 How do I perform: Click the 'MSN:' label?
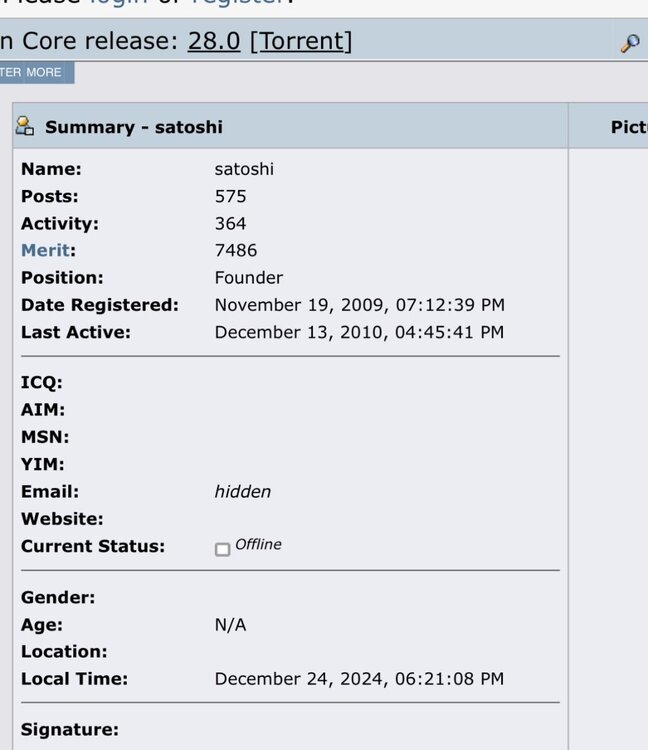click(45, 437)
